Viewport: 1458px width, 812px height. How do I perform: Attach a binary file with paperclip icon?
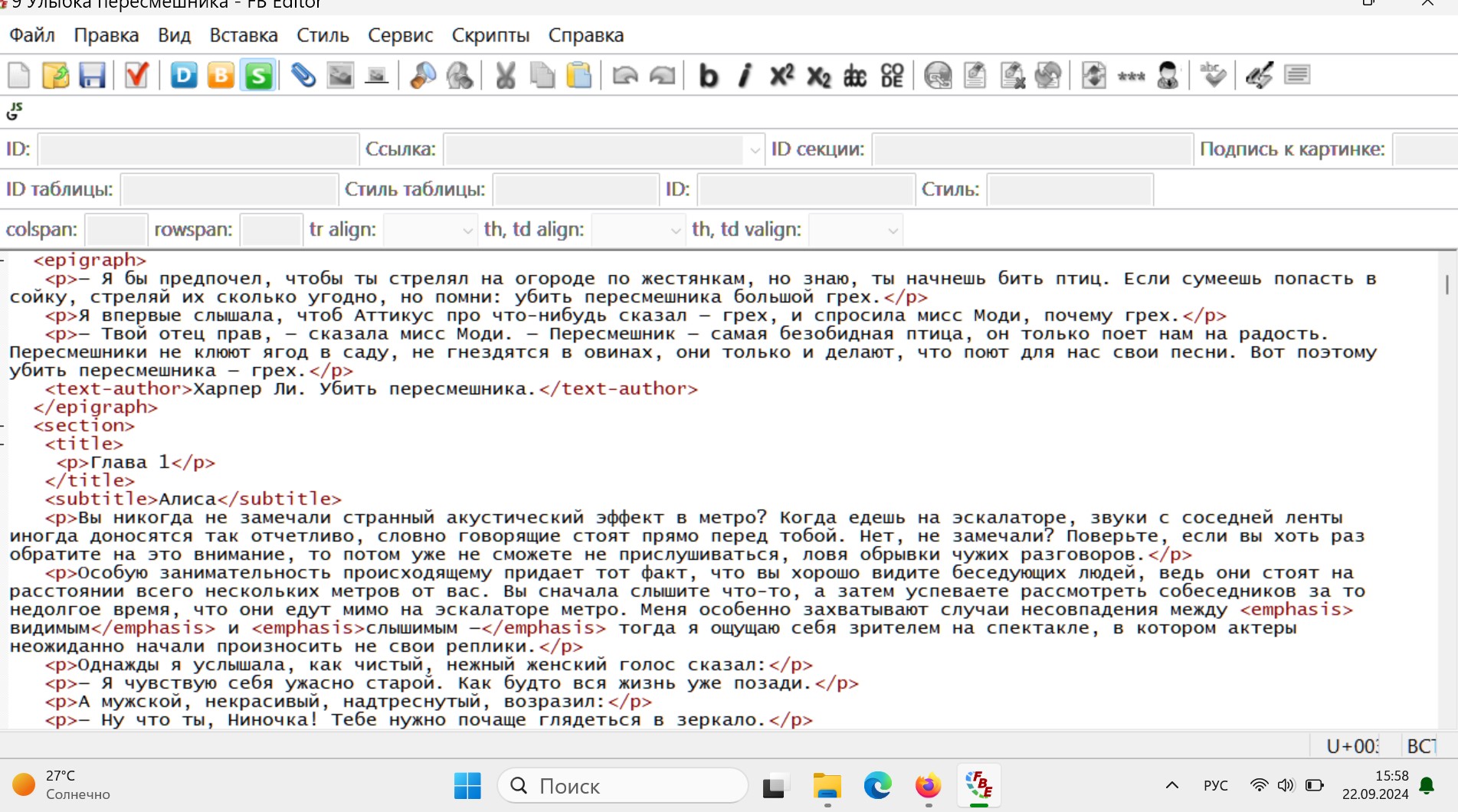pyautogui.click(x=303, y=75)
